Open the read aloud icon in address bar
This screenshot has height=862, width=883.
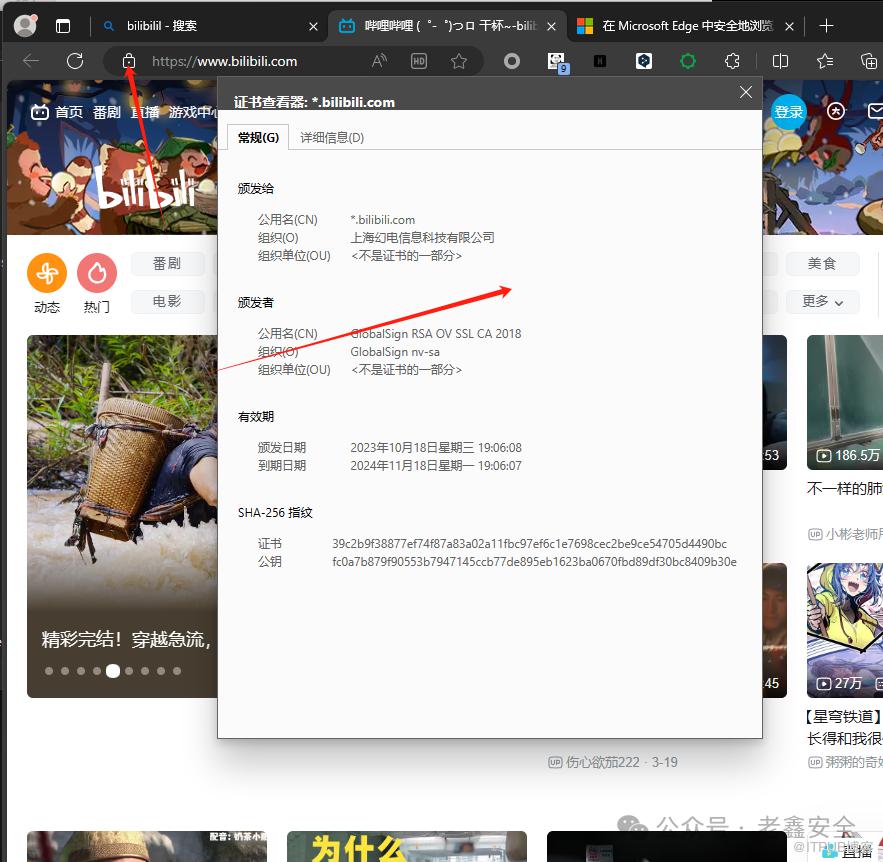pos(379,61)
